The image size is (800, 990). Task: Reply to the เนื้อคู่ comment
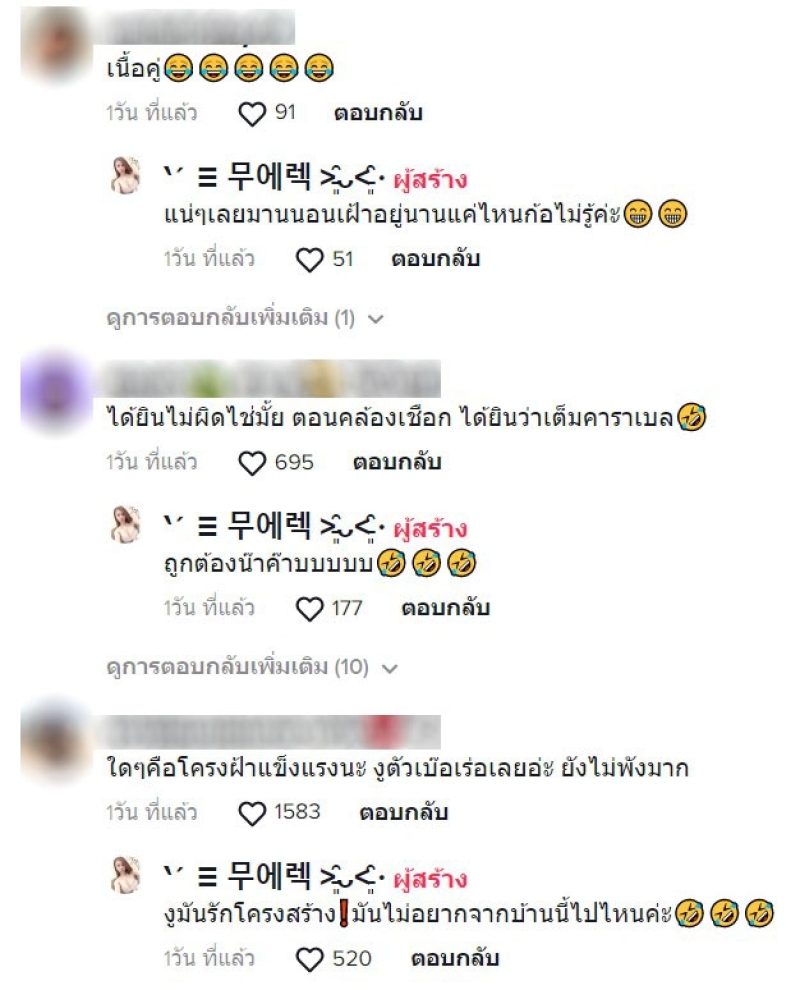coord(378,113)
